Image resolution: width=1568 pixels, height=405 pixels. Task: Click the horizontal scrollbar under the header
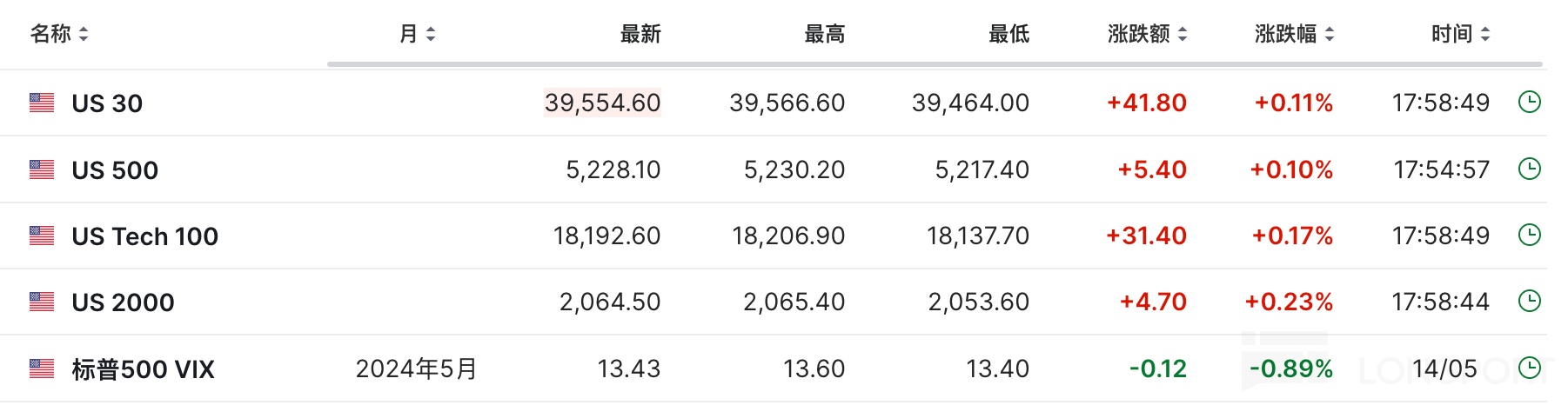935,64
